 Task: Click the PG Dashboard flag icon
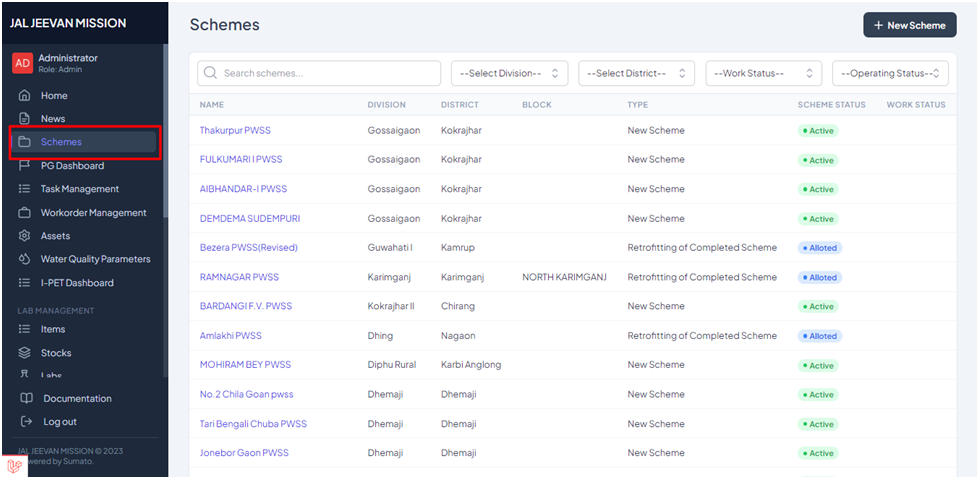tap(25, 166)
